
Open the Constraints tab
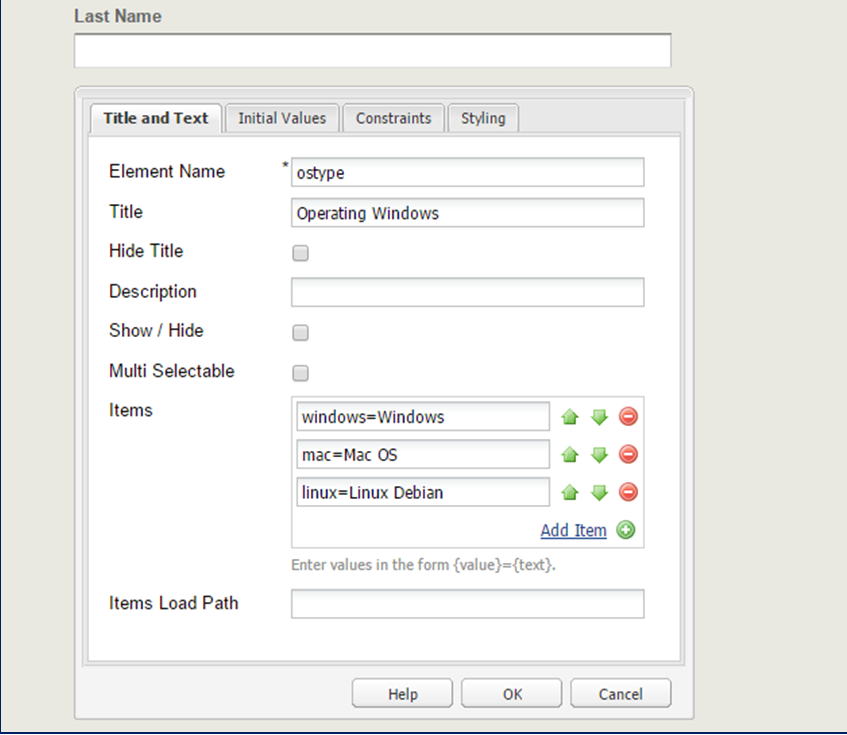click(394, 118)
